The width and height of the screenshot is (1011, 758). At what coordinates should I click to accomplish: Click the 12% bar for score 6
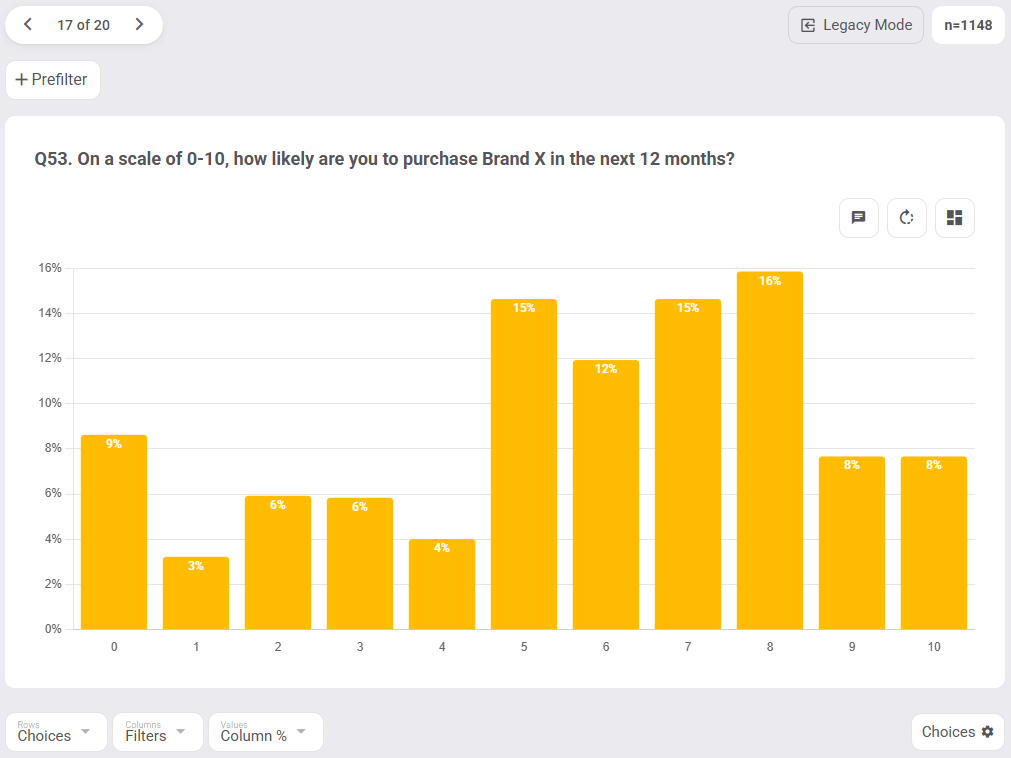[606, 494]
